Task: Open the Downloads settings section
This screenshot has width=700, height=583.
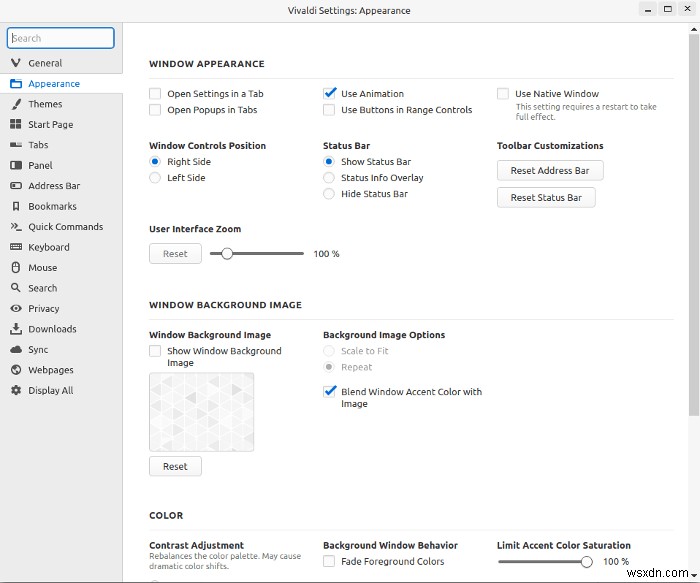Action: (61, 329)
